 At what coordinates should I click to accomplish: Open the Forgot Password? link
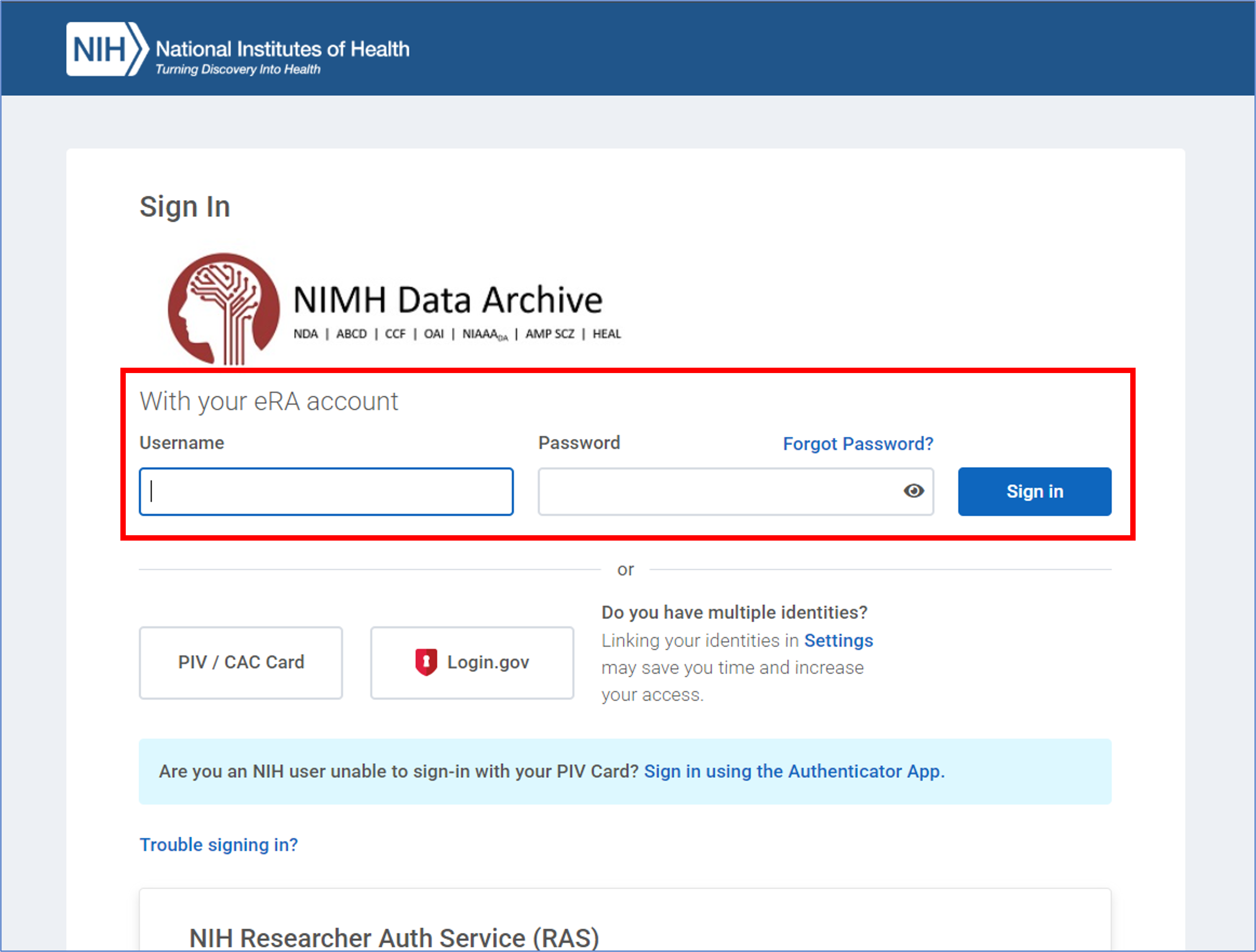(857, 443)
